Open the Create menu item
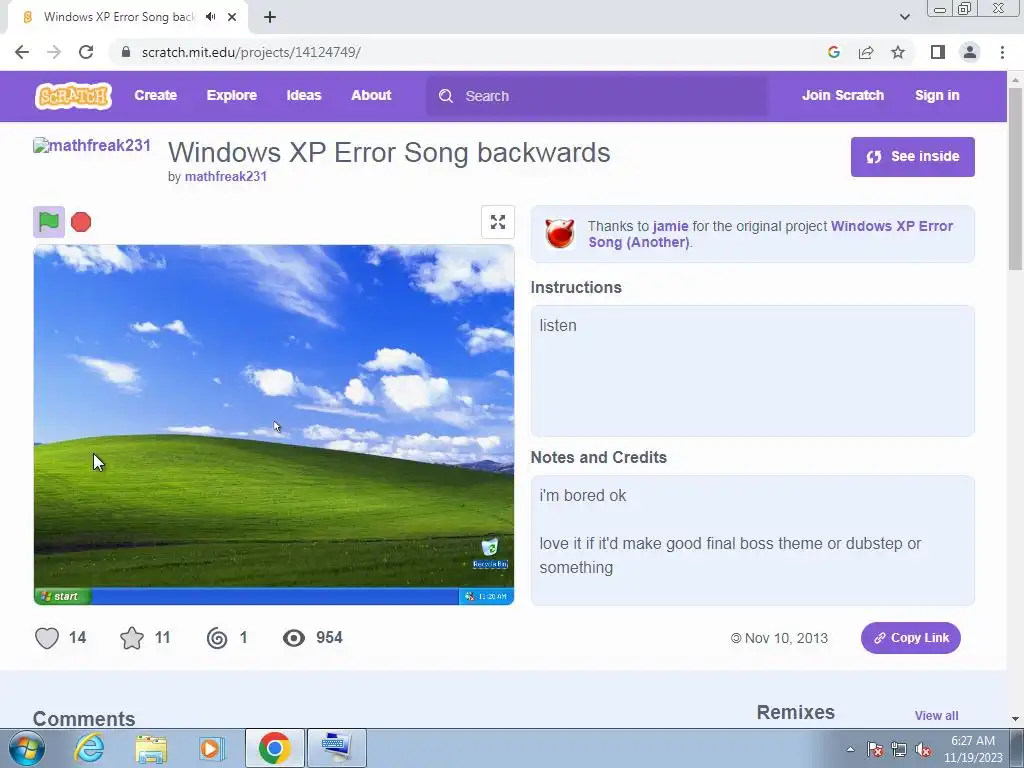1024x768 pixels. coord(155,95)
